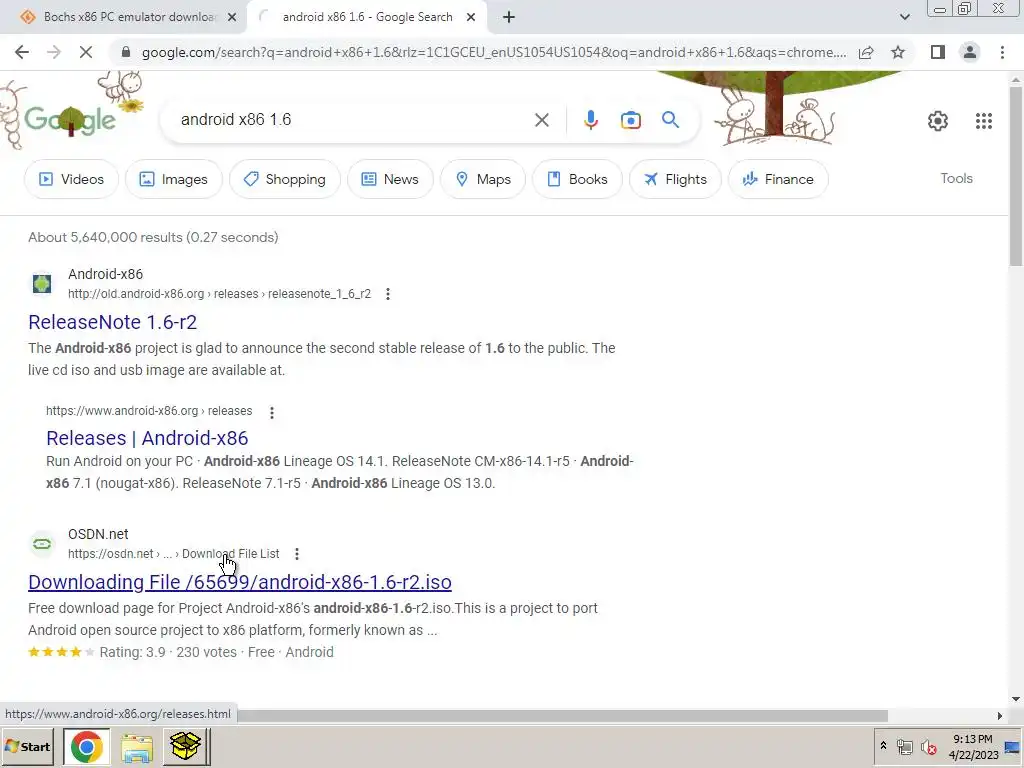Image resolution: width=1024 pixels, height=768 pixels.
Task: Clear the search box text
Action: 541,120
